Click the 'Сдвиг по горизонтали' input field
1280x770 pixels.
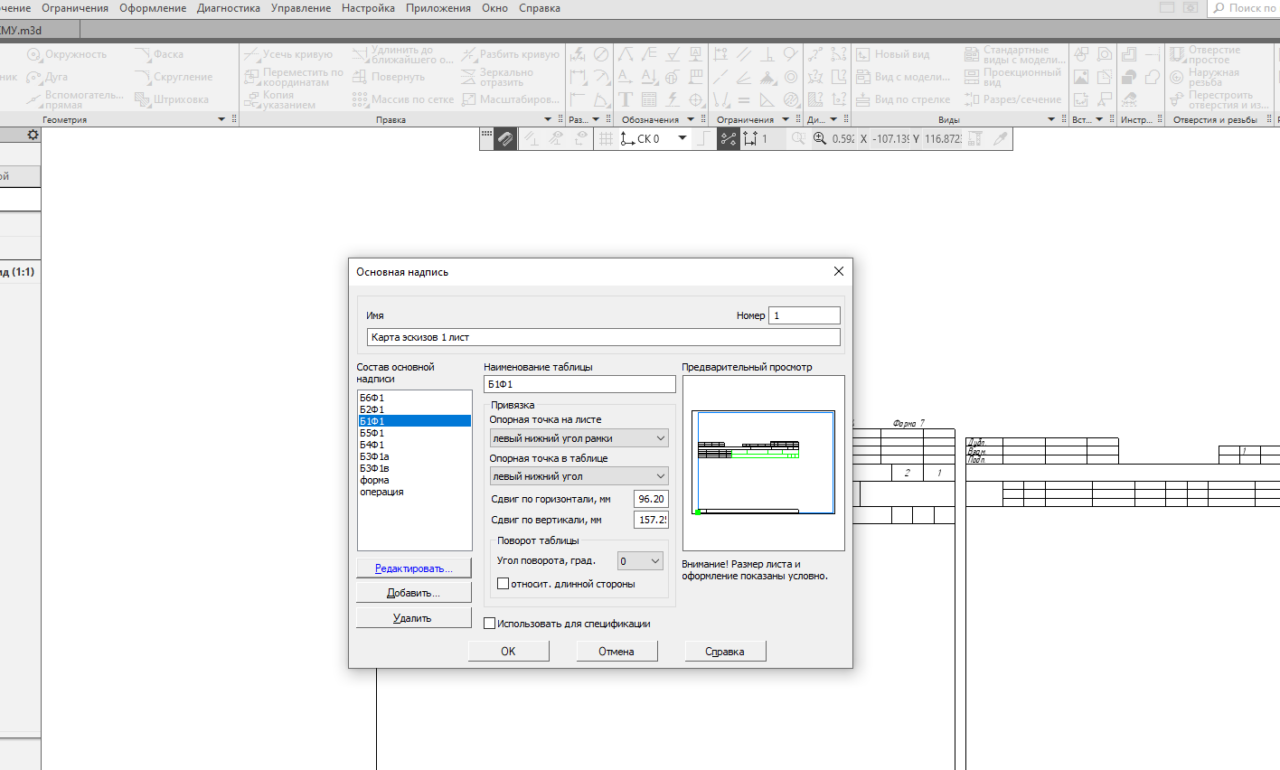650,499
